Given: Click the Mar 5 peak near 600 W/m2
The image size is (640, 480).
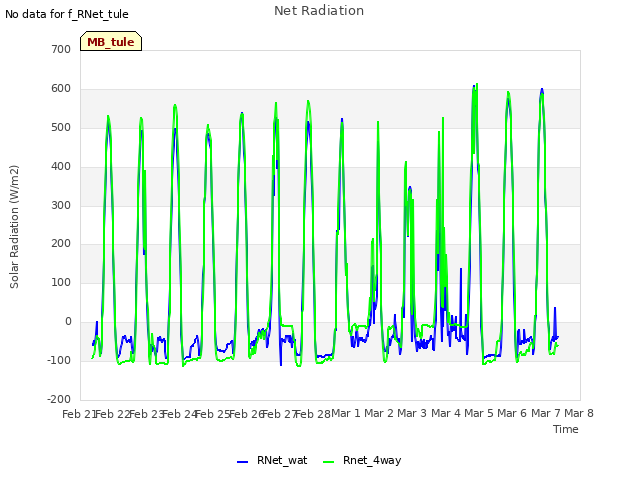Looking at the screenshot, I should click(x=476, y=86).
